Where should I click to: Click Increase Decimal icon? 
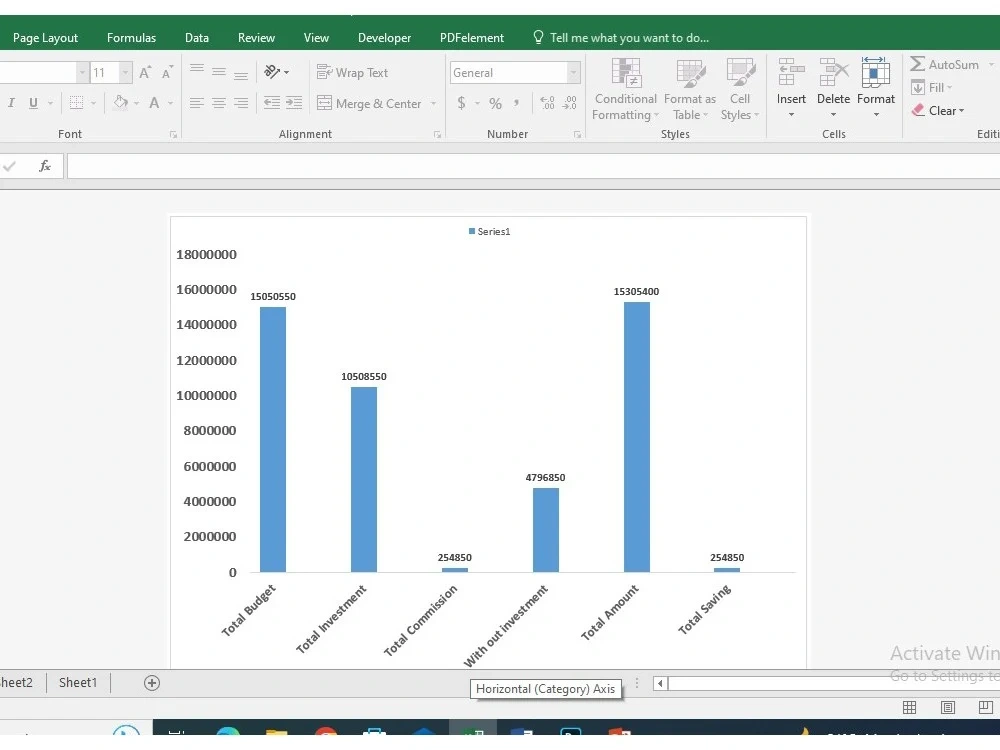click(x=547, y=103)
